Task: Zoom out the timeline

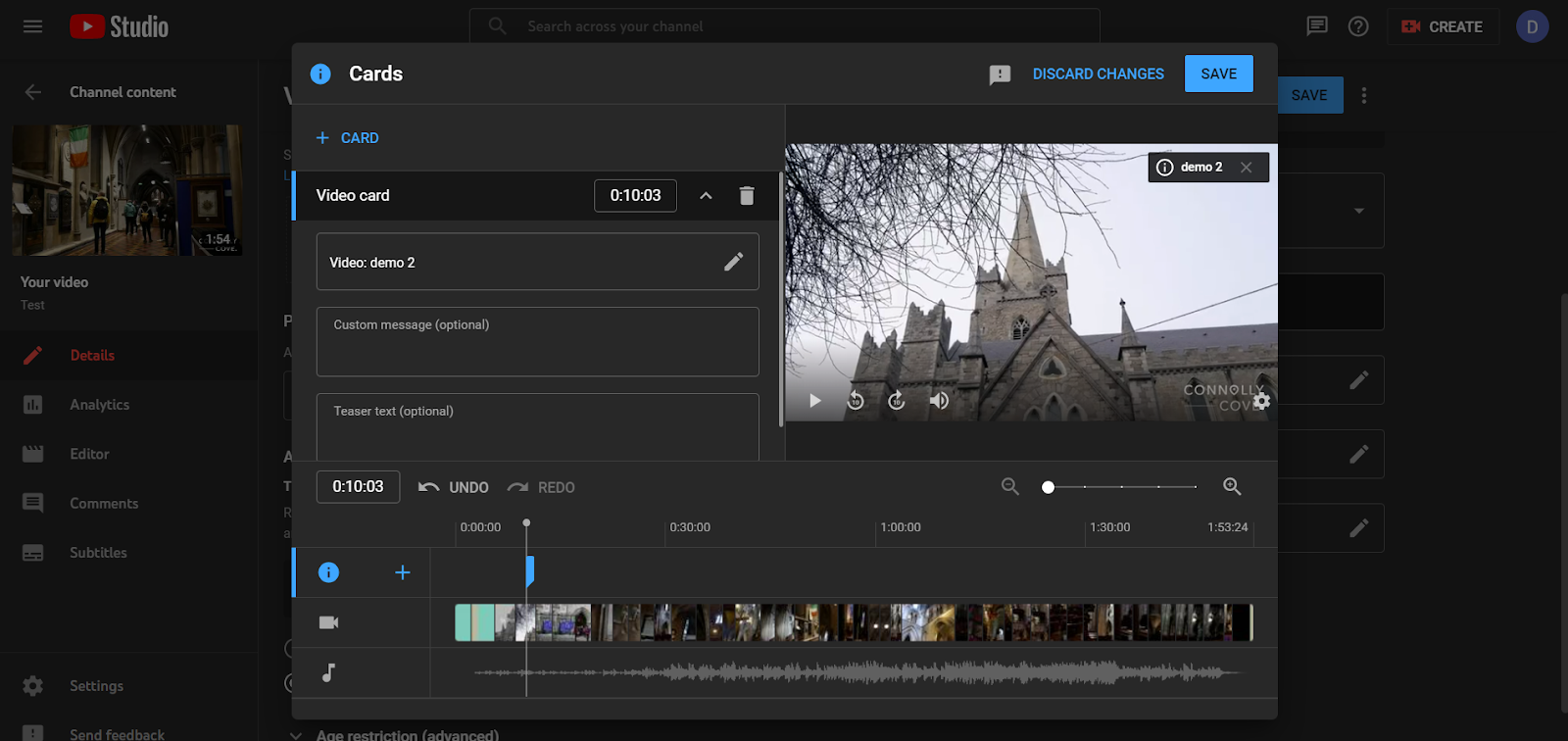Action: pos(1010,486)
